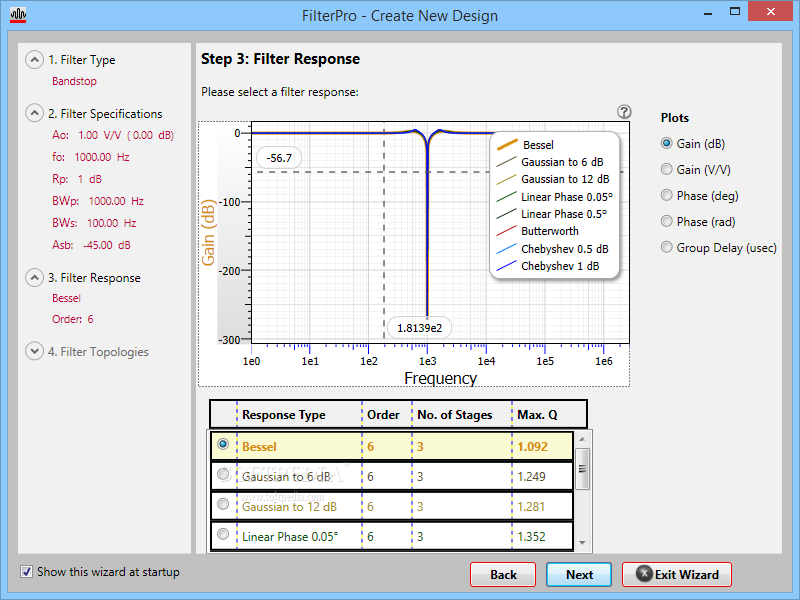The width and height of the screenshot is (800, 600).
Task: Click the Order column header
Action: point(387,415)
